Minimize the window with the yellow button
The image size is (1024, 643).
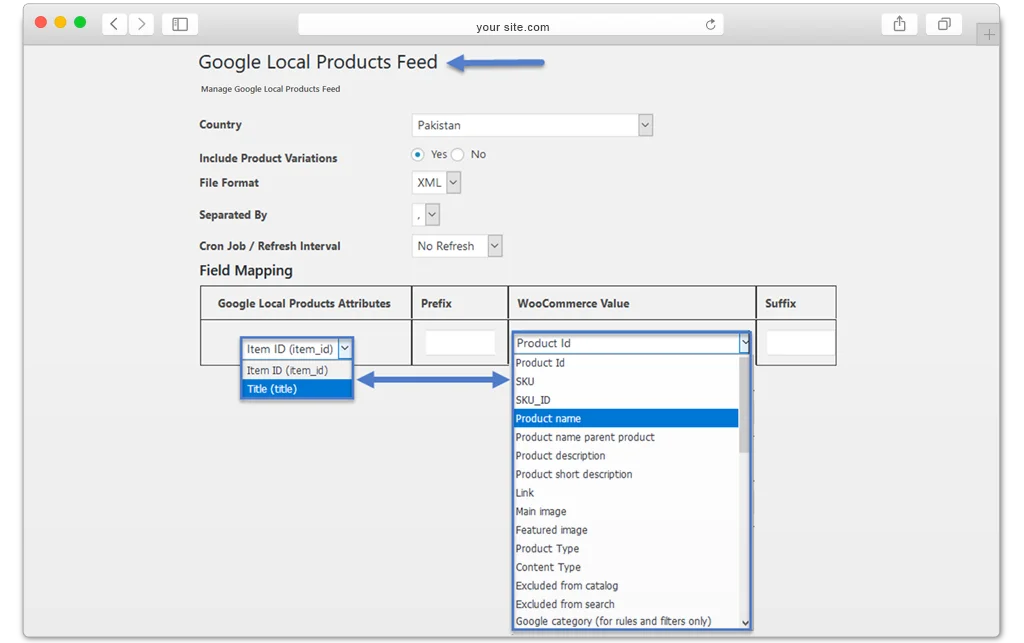pos(60,22)
